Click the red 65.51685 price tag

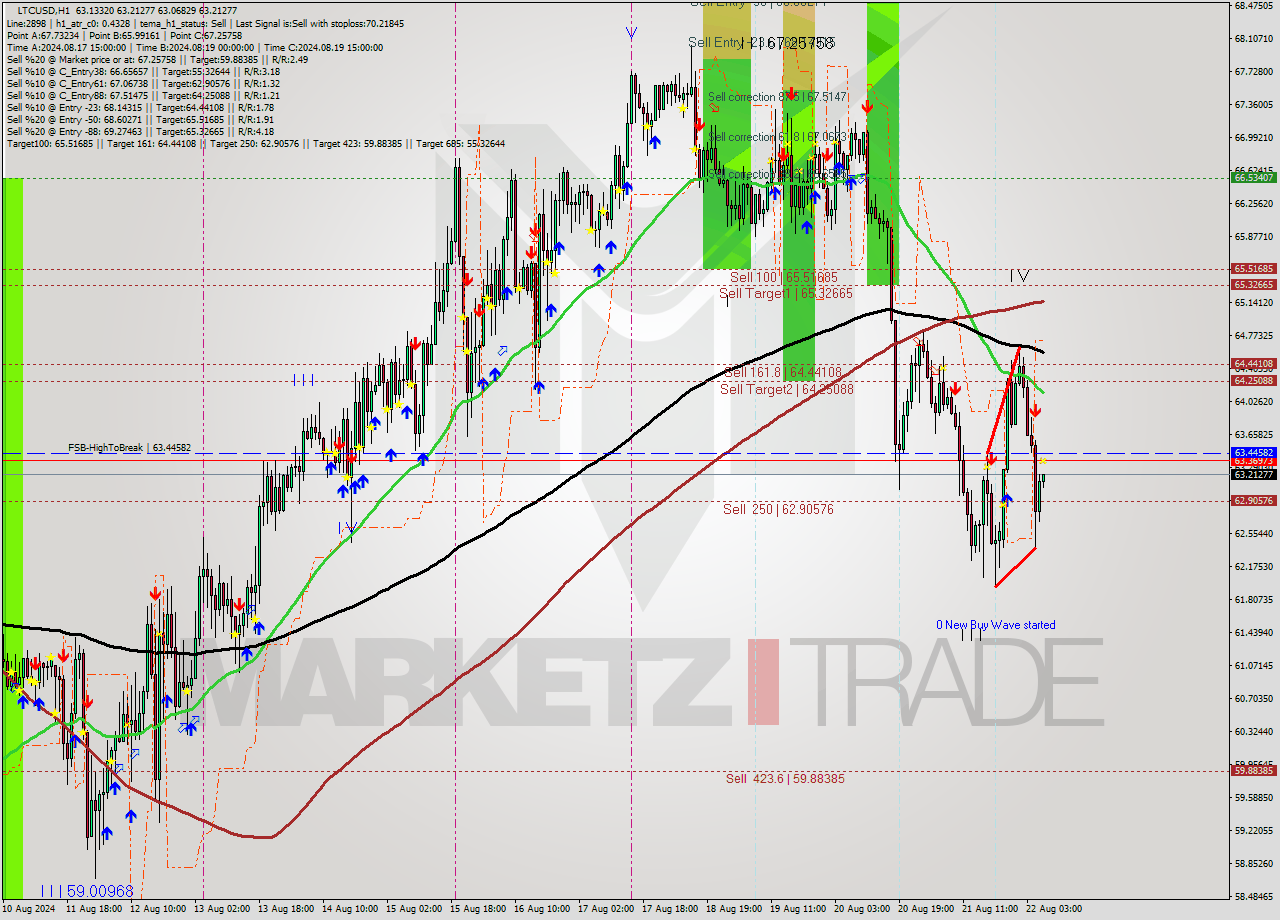click(x=1253, y=269)
